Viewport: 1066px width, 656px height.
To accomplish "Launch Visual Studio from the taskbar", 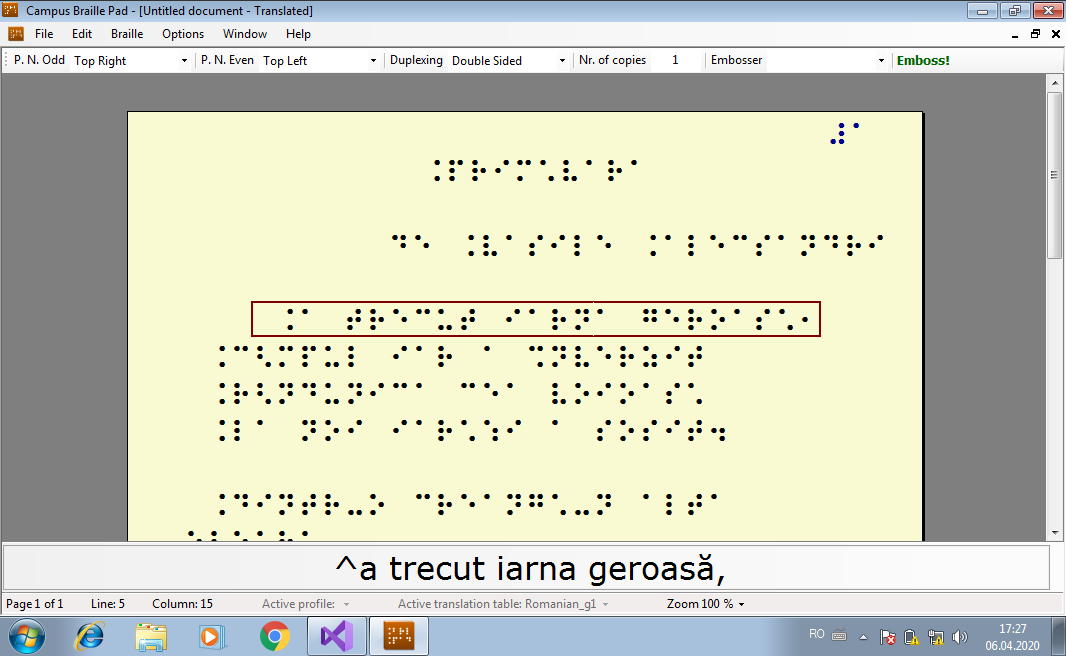I will click(x=337, y=635).
